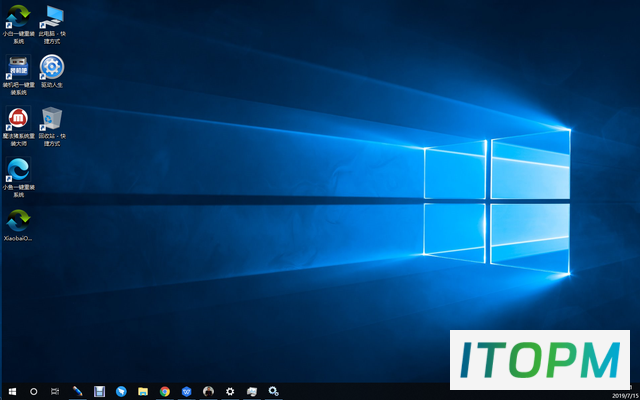This screenshot has width=640, height=400.
Task: Open the floppy disk app on taskbar
Action: 99,391
